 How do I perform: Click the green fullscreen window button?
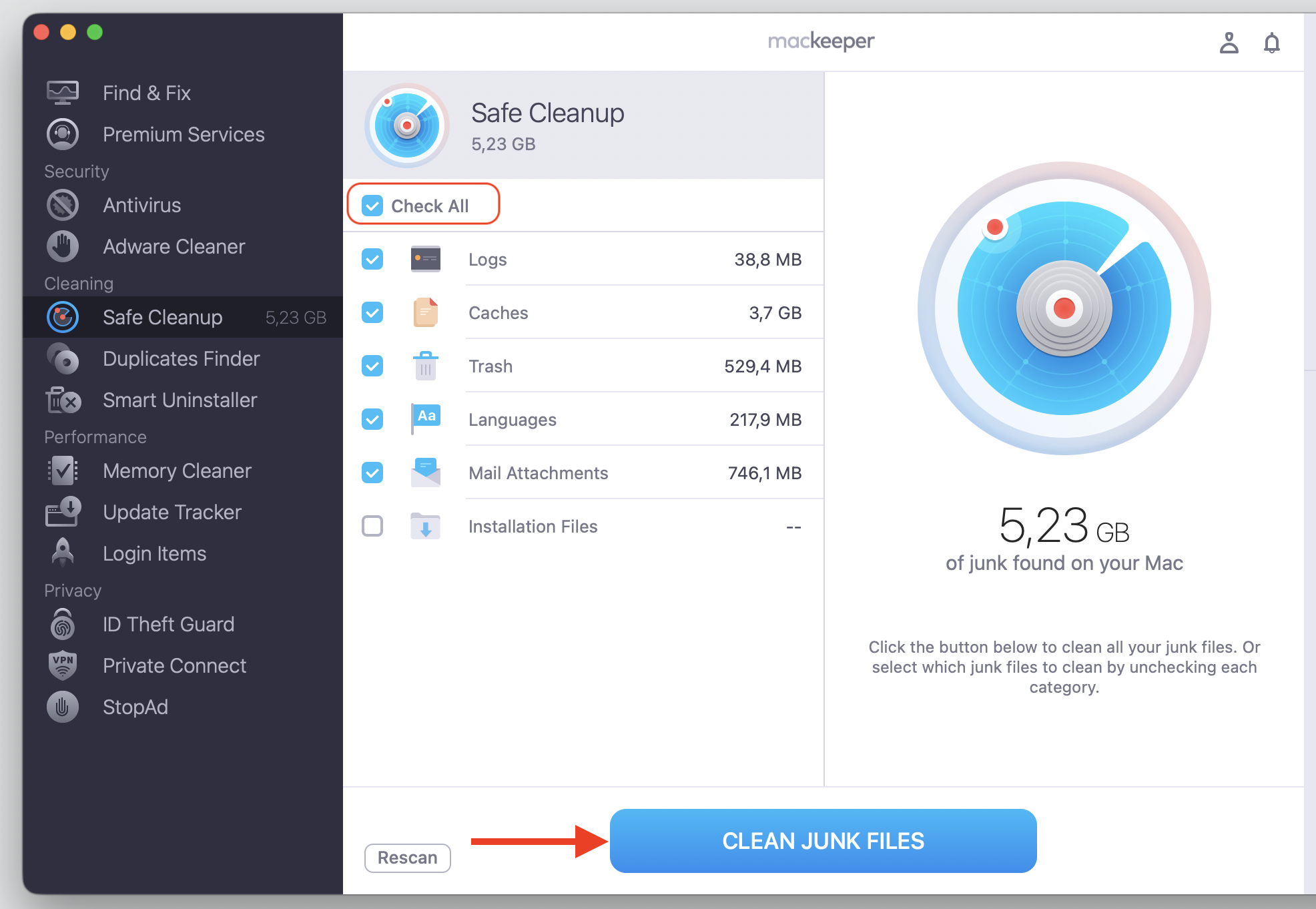pyautogui.click(x=95, y=31)
